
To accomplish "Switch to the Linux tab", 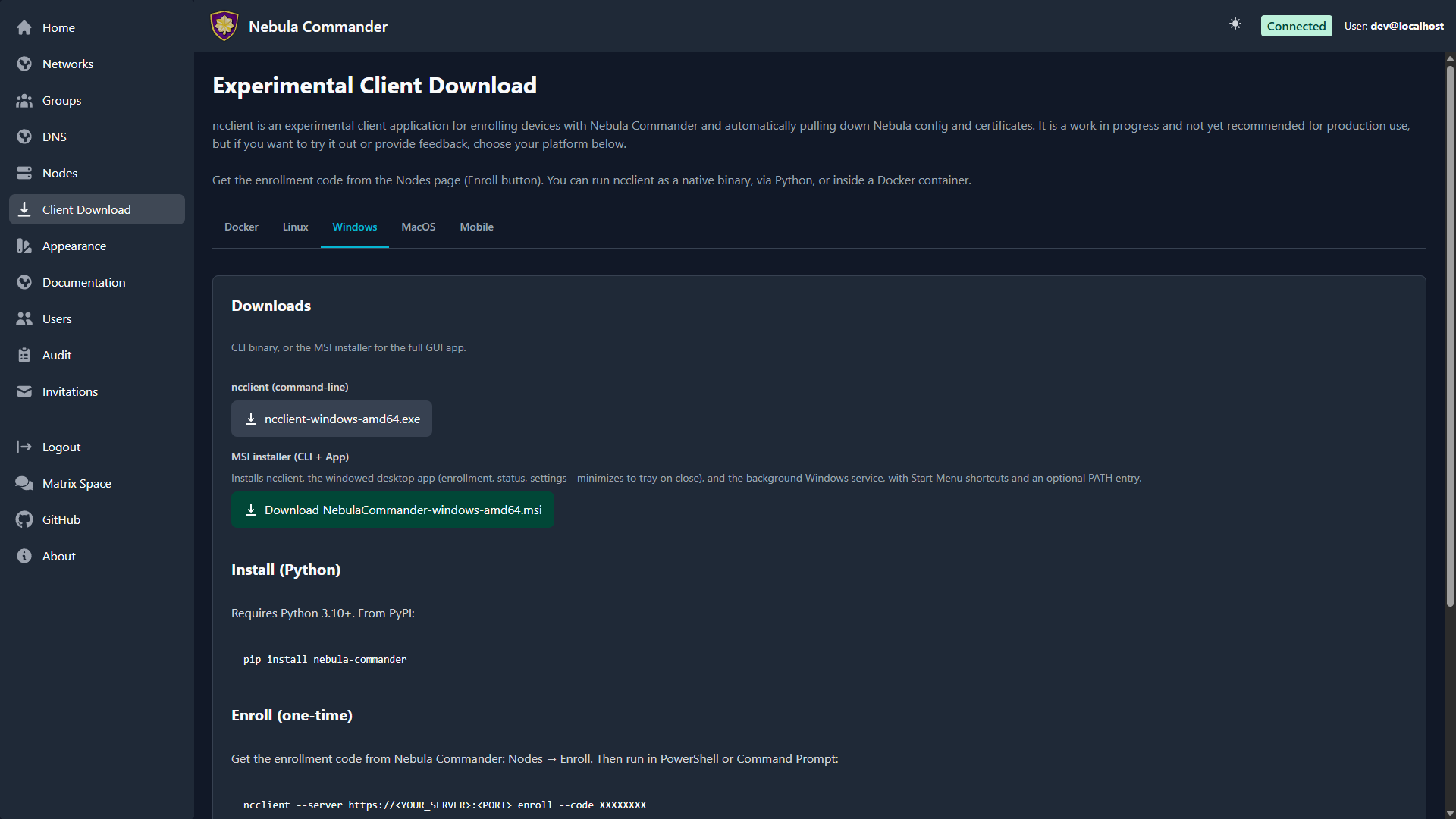I will click(295, 227).
